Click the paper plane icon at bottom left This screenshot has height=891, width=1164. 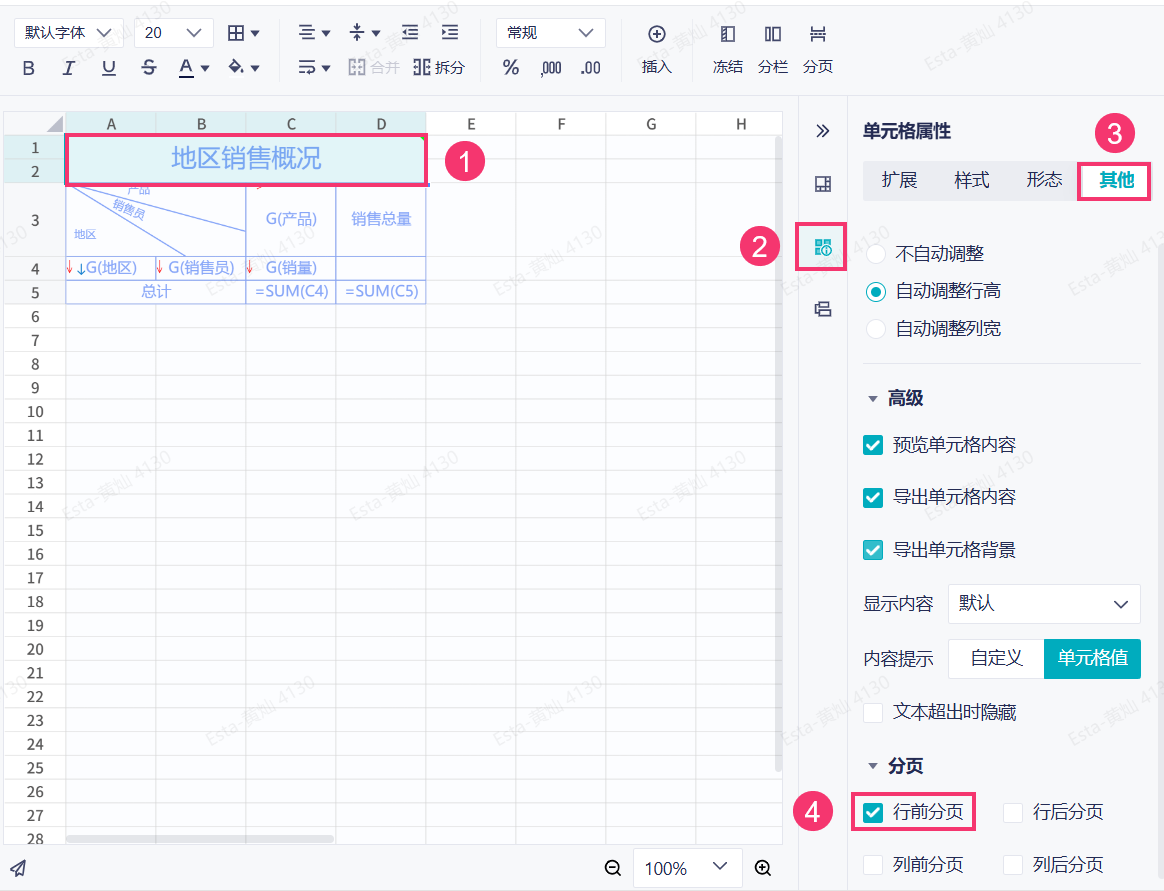click(19, 867)
